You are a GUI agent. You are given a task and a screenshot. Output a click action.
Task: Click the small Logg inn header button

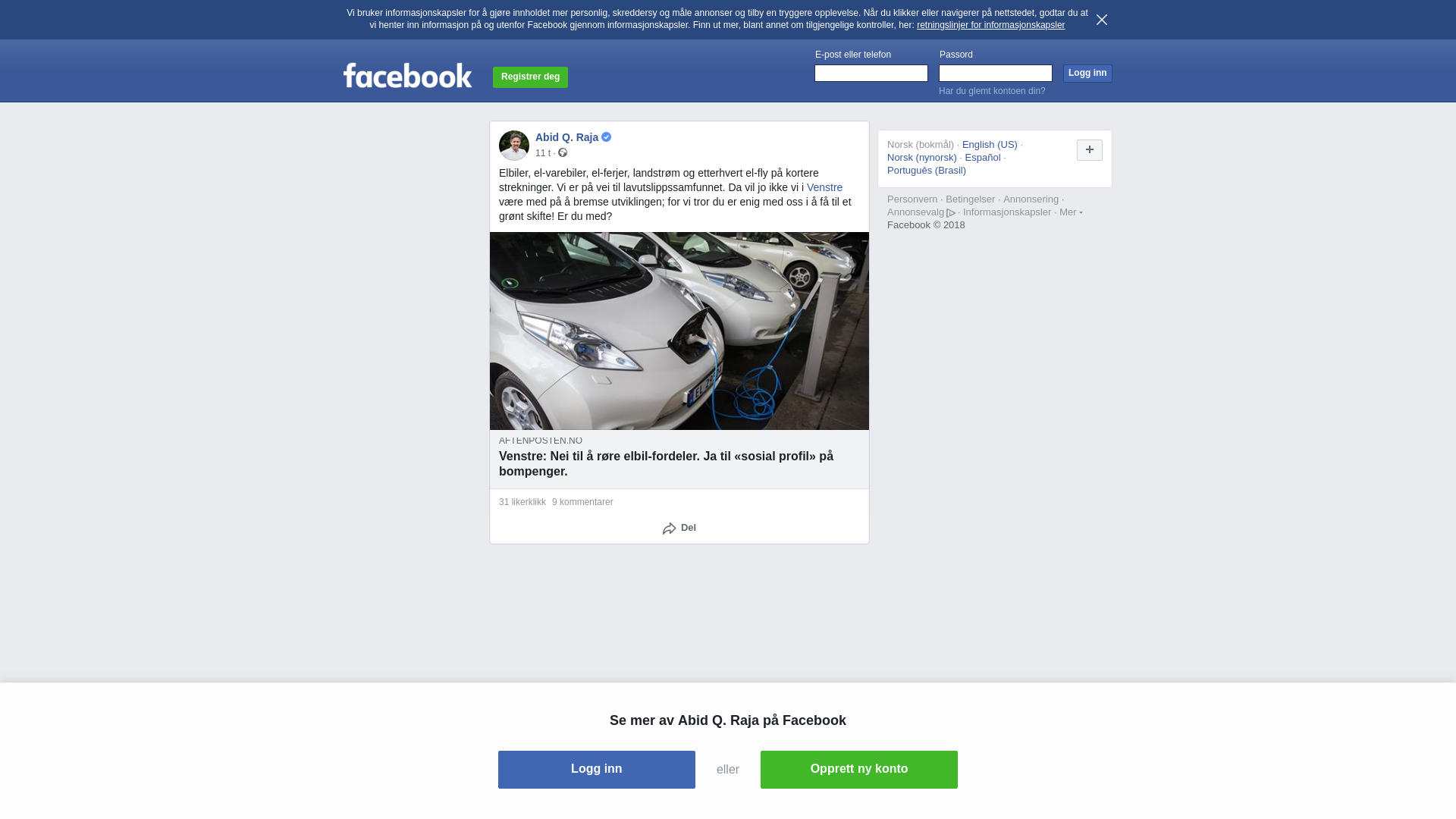click(x=1087, y=73)
